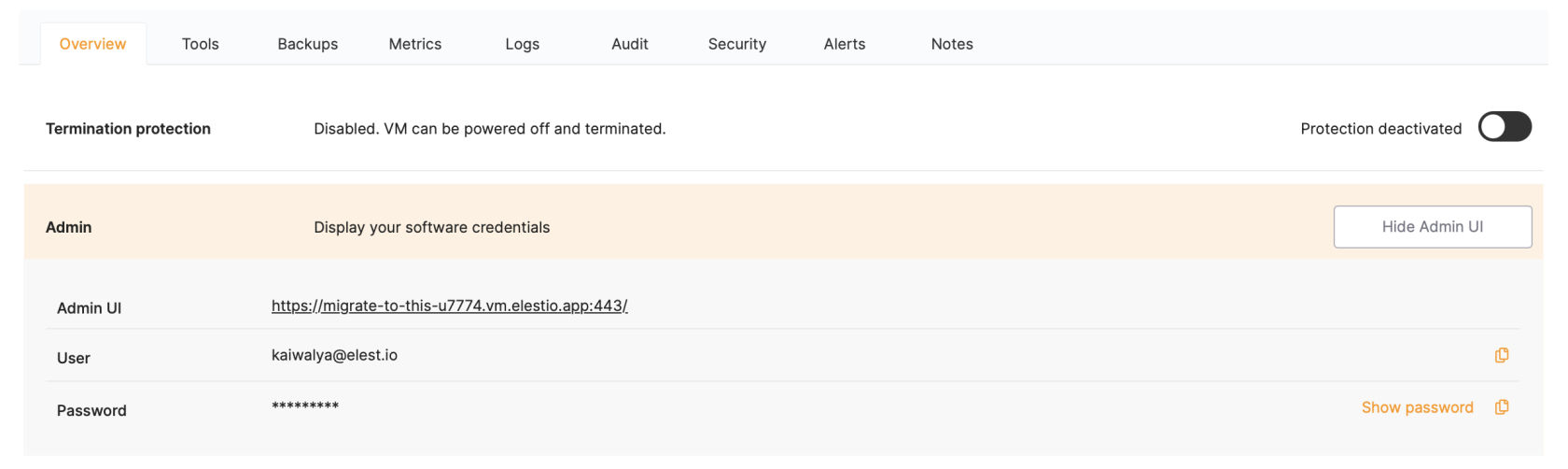1568x469 pixels.
Task: Enable the termination protection toggle
Action: click(1505, 127)
